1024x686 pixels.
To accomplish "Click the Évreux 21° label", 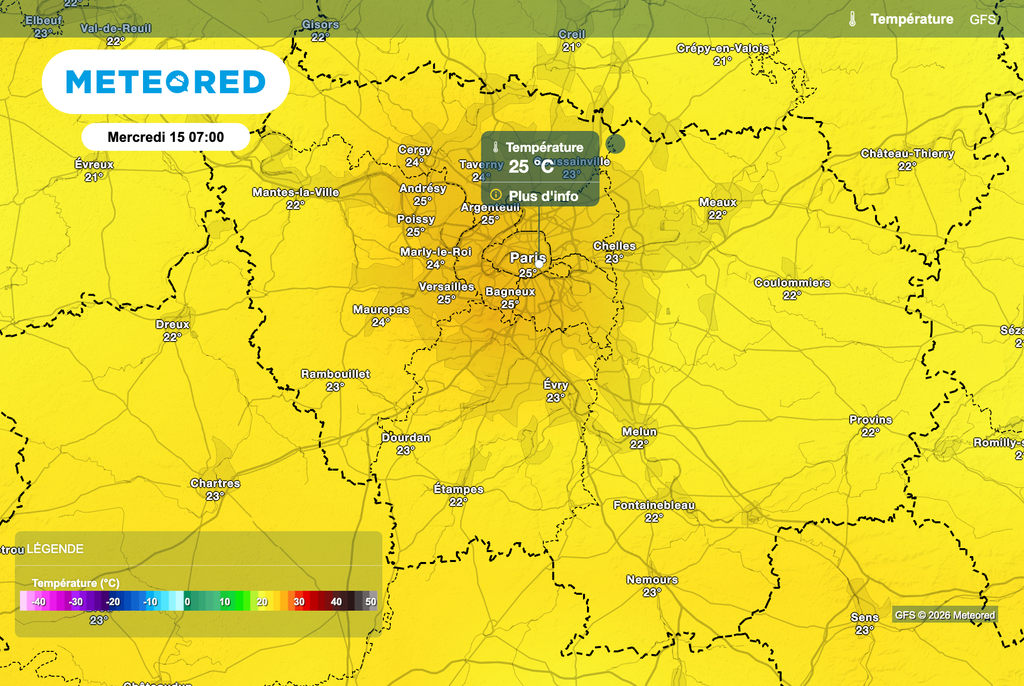I will (x=94, y=171).
